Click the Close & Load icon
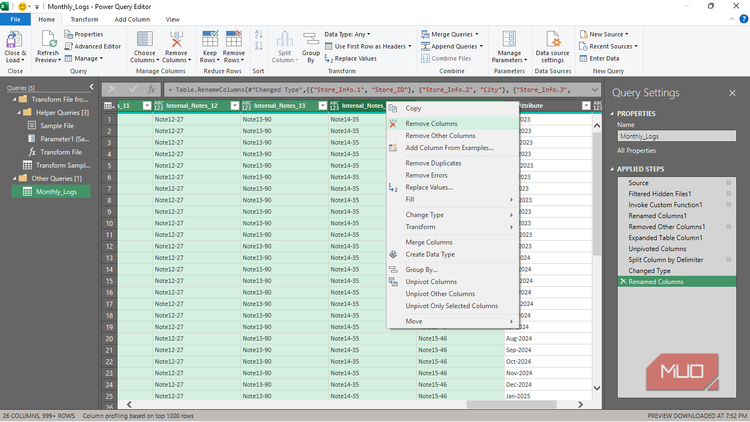 tap(15, 39)
